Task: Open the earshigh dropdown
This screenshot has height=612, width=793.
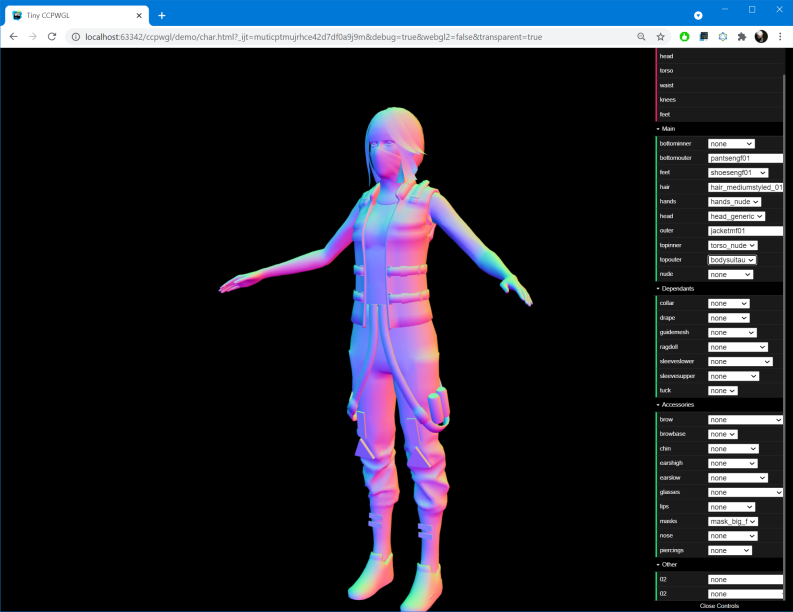Action: coord(733,463)
